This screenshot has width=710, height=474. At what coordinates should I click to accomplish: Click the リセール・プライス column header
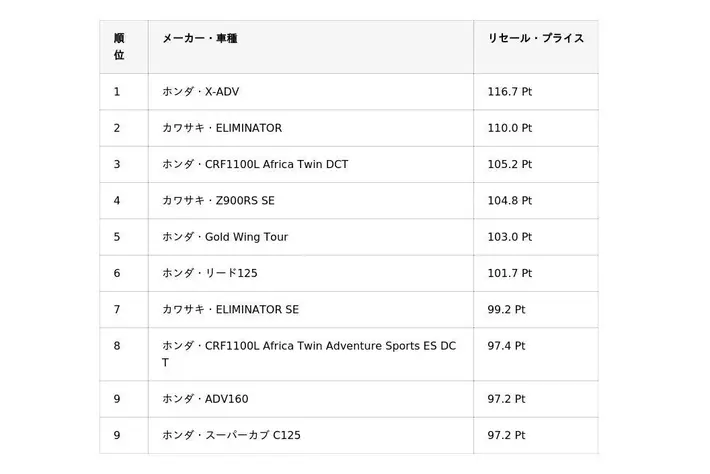point(535,38)
